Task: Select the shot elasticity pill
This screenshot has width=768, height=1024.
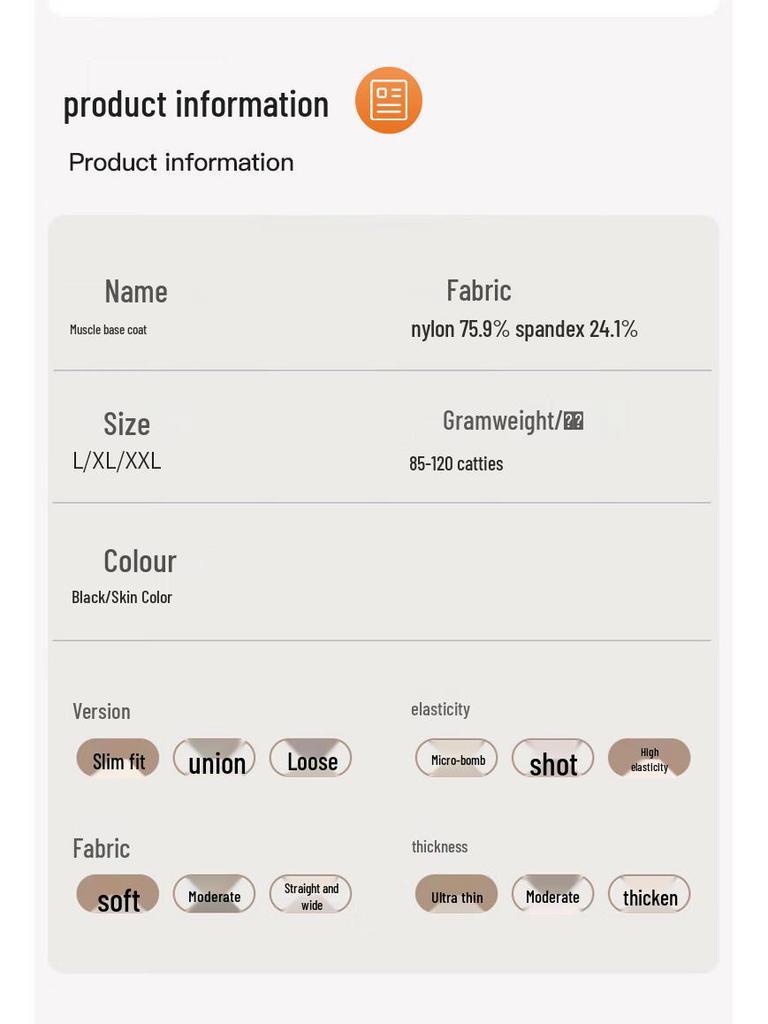Action: [x=553, y=759]
